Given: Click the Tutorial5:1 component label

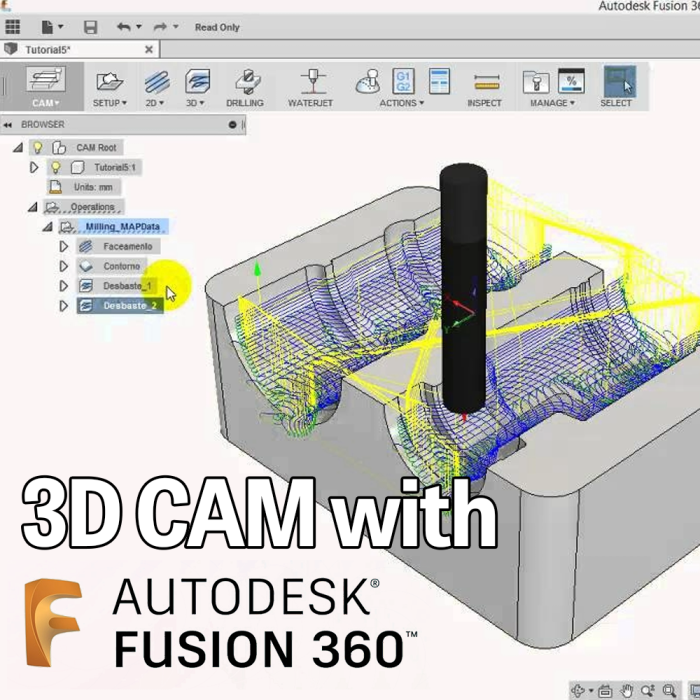Looking at the screenshot, I should [115, 168].
